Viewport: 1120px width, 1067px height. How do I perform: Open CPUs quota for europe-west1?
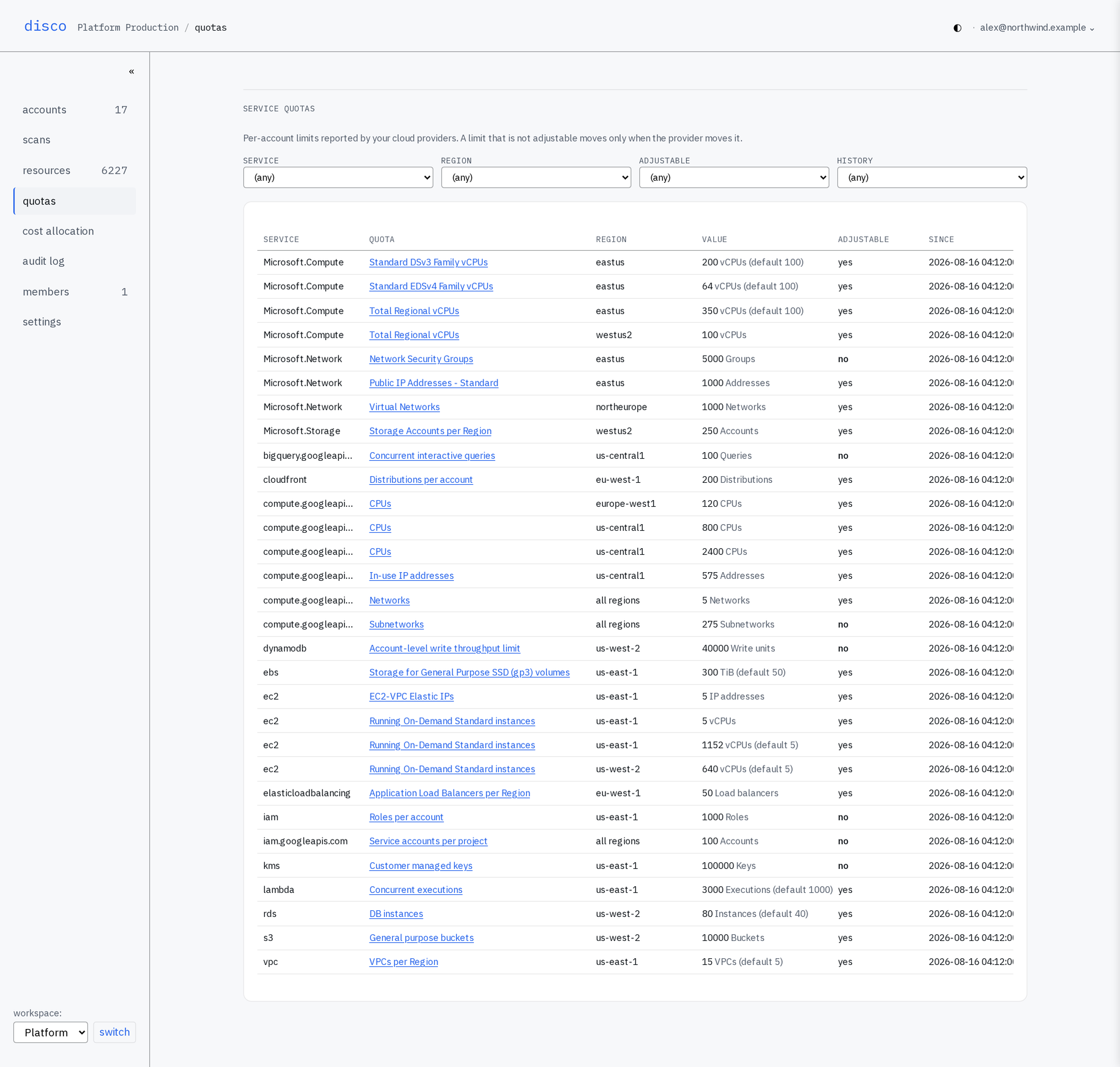pos(380,504)
